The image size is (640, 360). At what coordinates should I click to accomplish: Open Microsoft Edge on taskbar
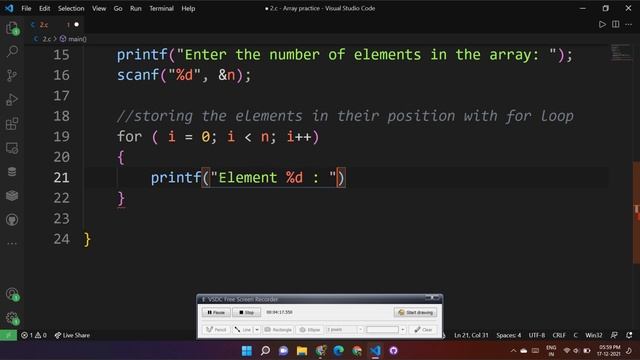point(338,351)
